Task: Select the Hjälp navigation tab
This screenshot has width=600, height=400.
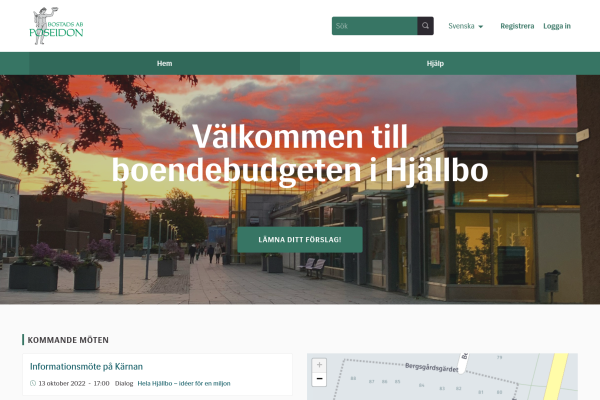Action: [x=435, y=64]
